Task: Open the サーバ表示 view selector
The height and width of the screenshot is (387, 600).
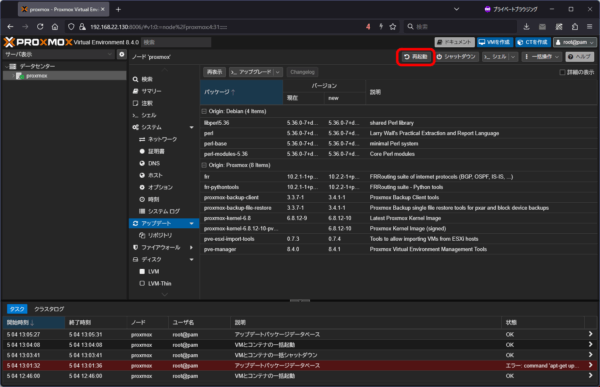Action: (59, 54)
